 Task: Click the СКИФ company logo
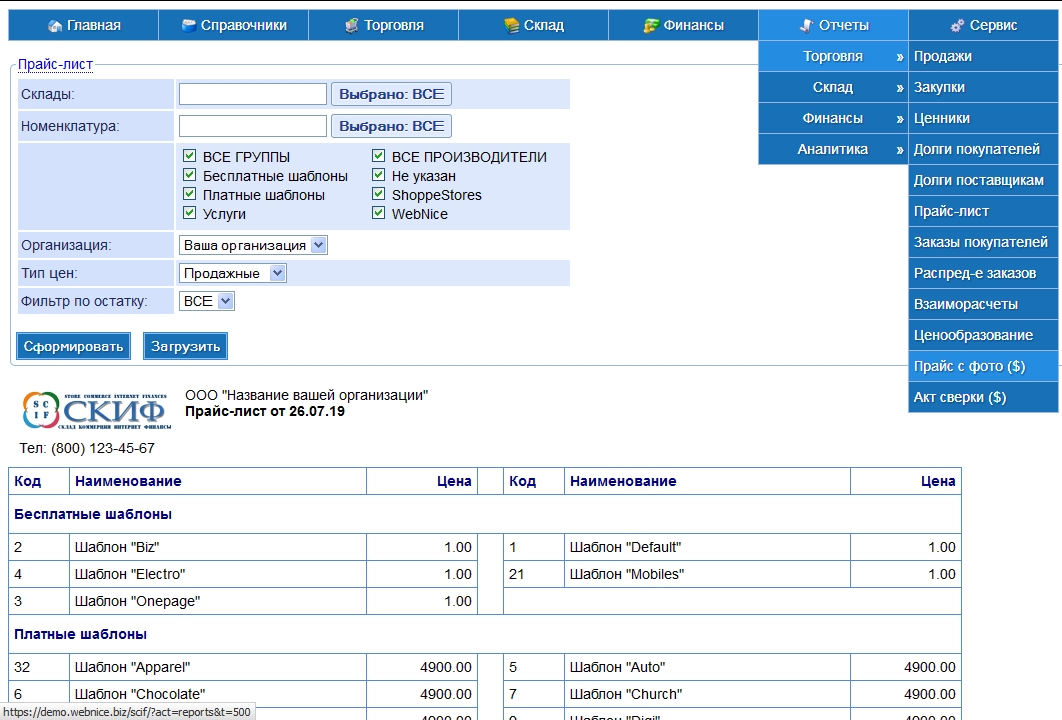point(95,411)
